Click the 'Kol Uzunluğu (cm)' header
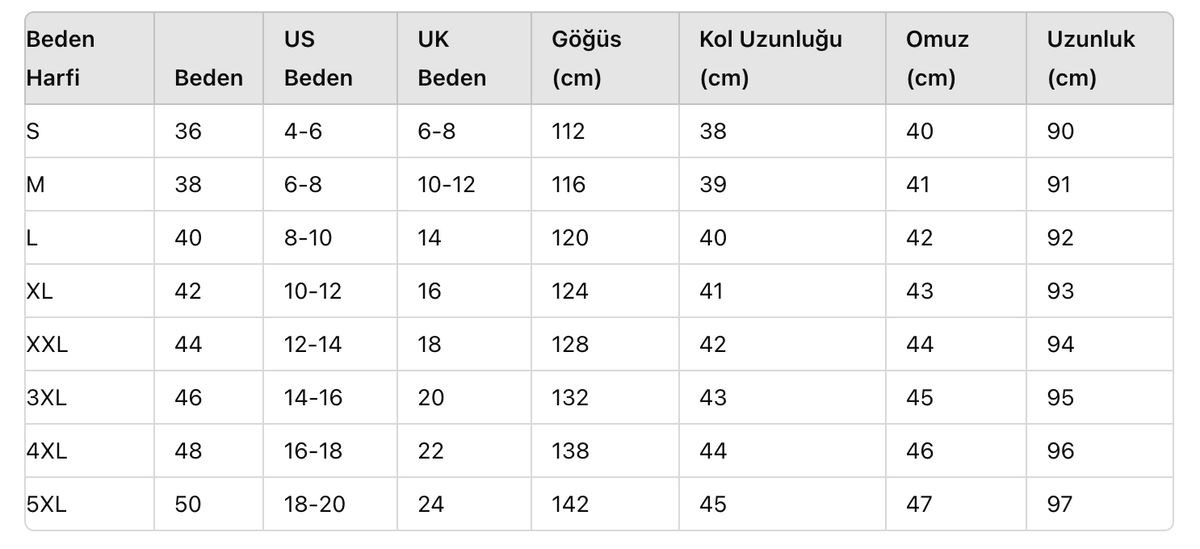The width and height of the screenshot is (1200, 549). coord(770,59)
